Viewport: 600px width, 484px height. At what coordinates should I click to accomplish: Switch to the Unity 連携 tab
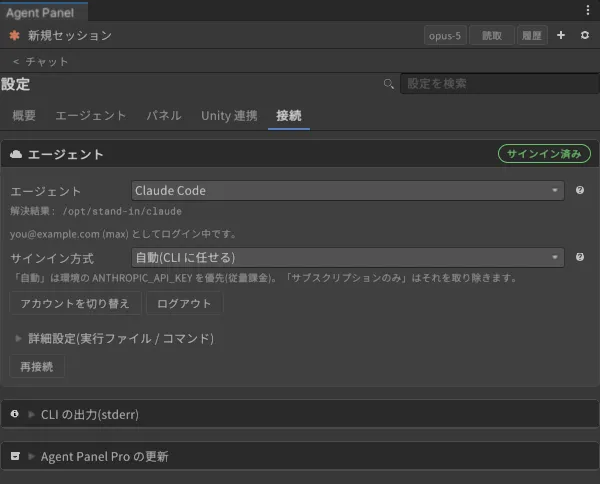229,116
